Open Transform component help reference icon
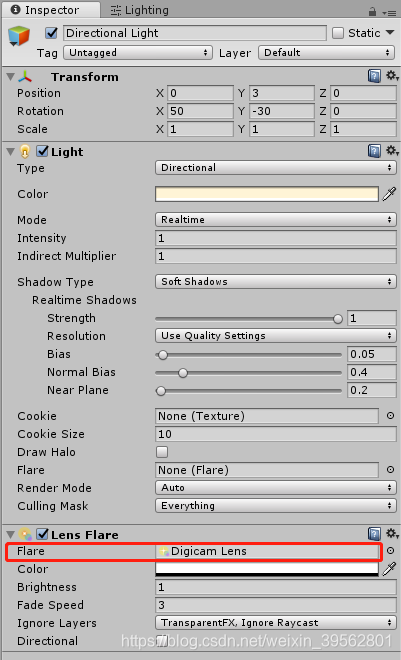This screenshot has height=660, width=401. click(374, 76)
